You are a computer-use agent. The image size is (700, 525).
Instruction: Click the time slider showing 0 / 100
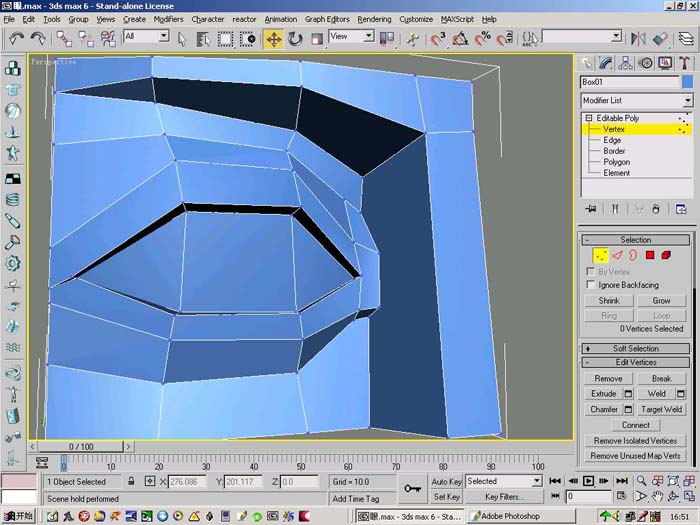[81, 446]
